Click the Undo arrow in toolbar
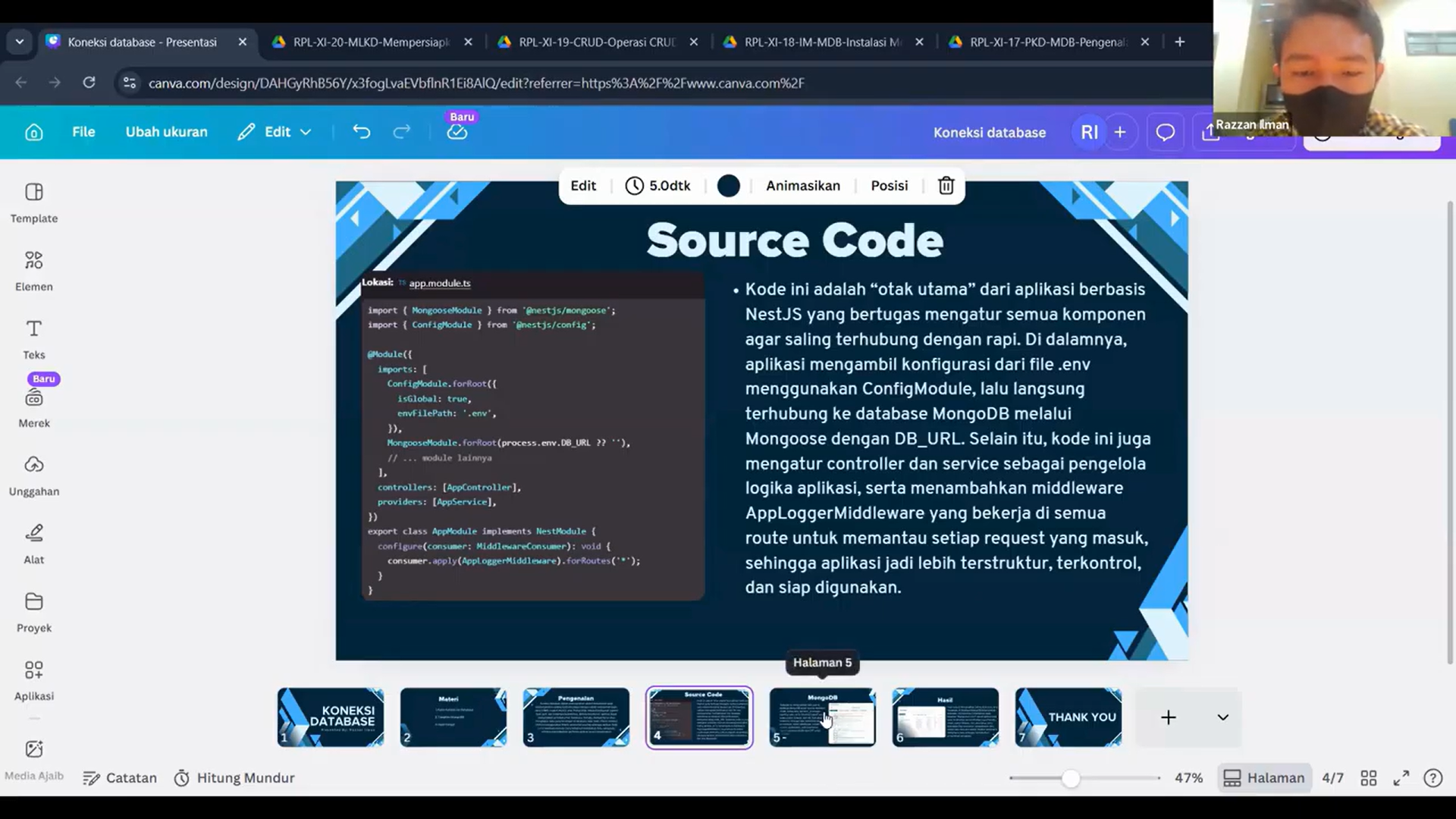The height and width of the screenshot is (819, 1456). (x=361, y=132)
